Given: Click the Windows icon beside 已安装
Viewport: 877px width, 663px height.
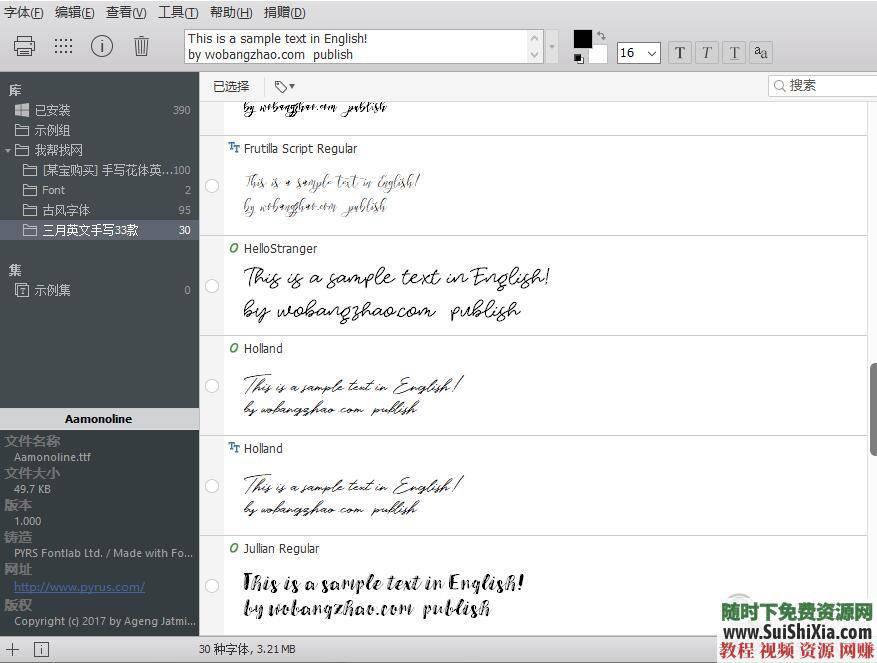Looking at the screenshot, I should coord(22,110).
